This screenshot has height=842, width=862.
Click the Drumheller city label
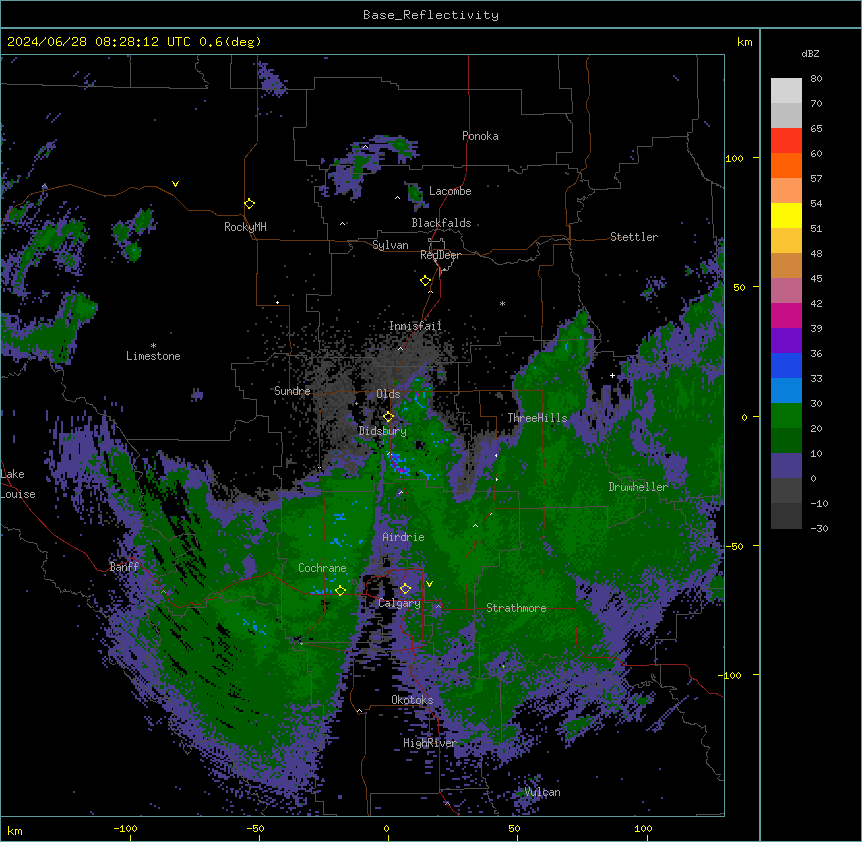tap(638, 487)
